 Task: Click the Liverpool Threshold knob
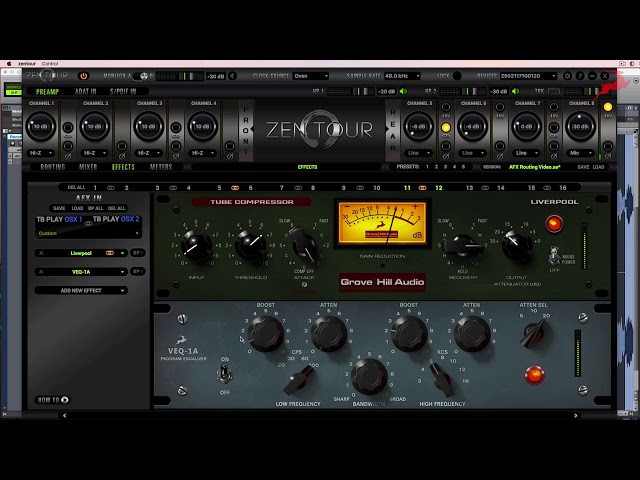point(250,245)
